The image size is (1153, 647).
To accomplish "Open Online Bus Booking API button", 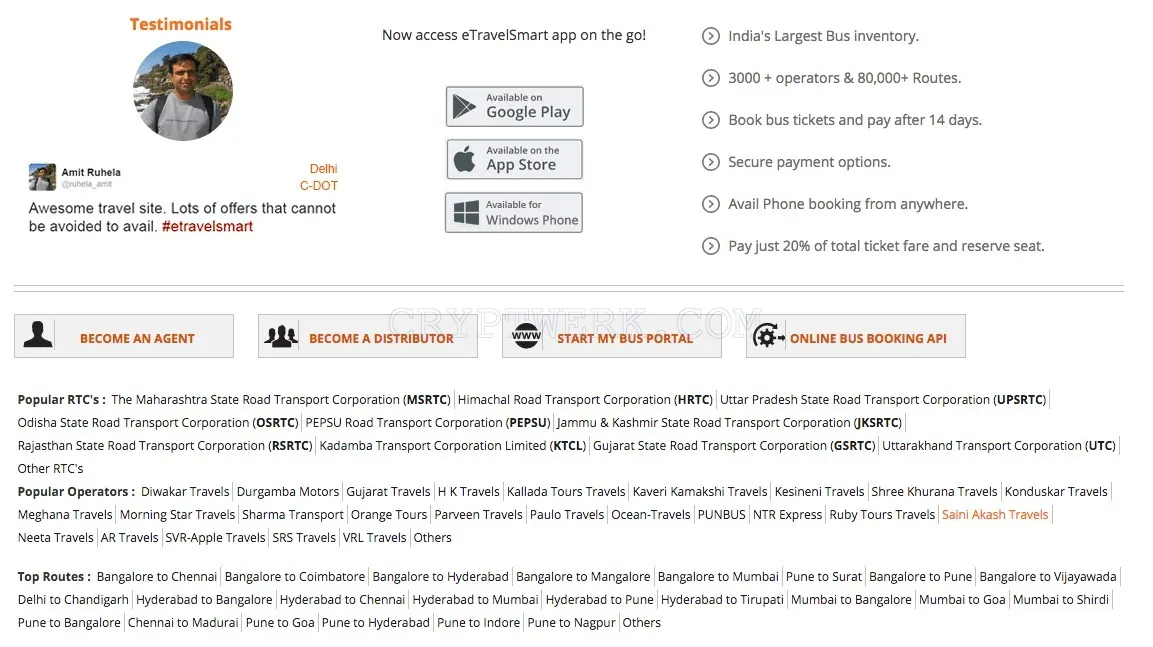I will [x=855, y=336].
